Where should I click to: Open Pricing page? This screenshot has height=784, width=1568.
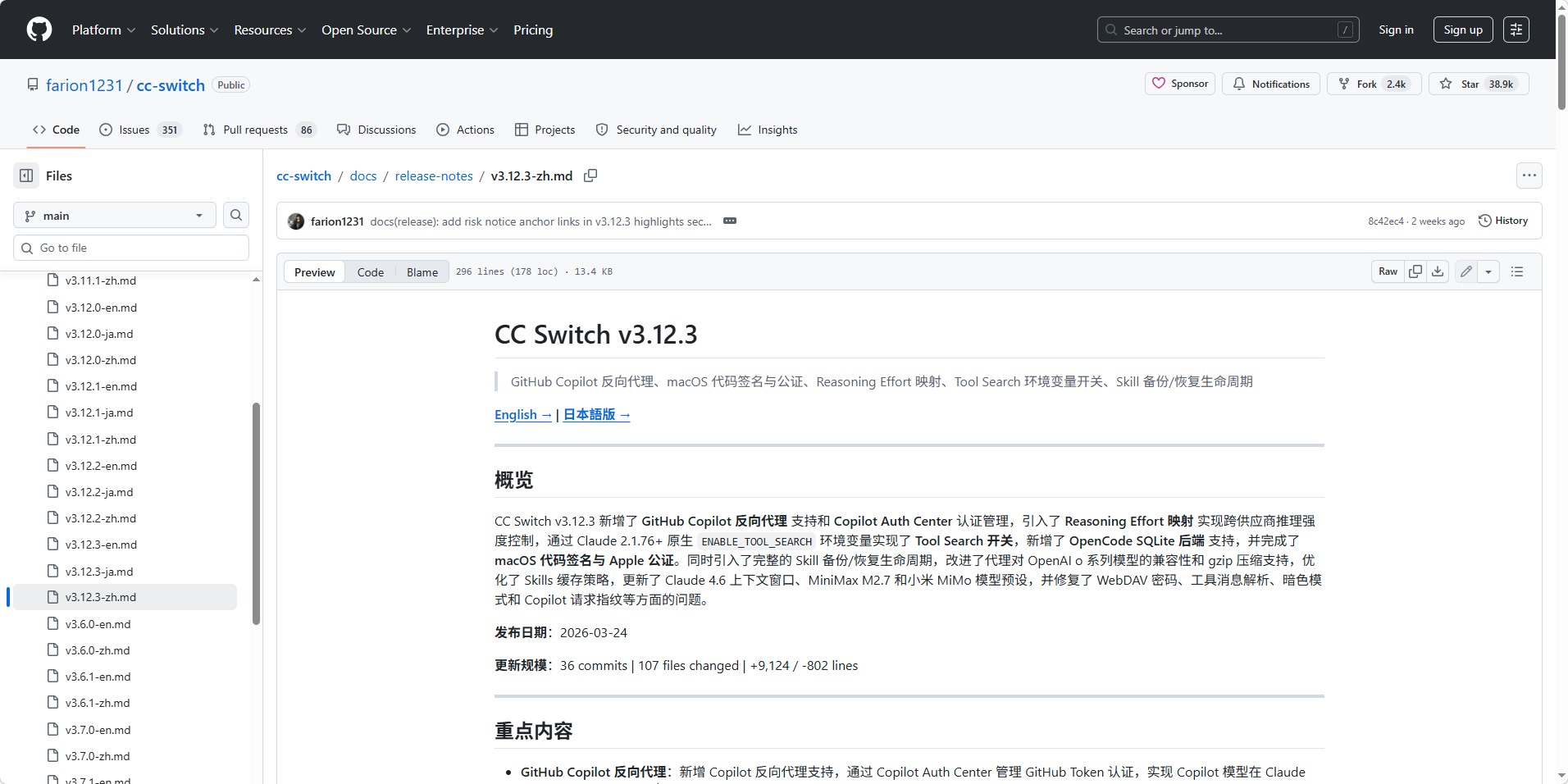point(533,30)
